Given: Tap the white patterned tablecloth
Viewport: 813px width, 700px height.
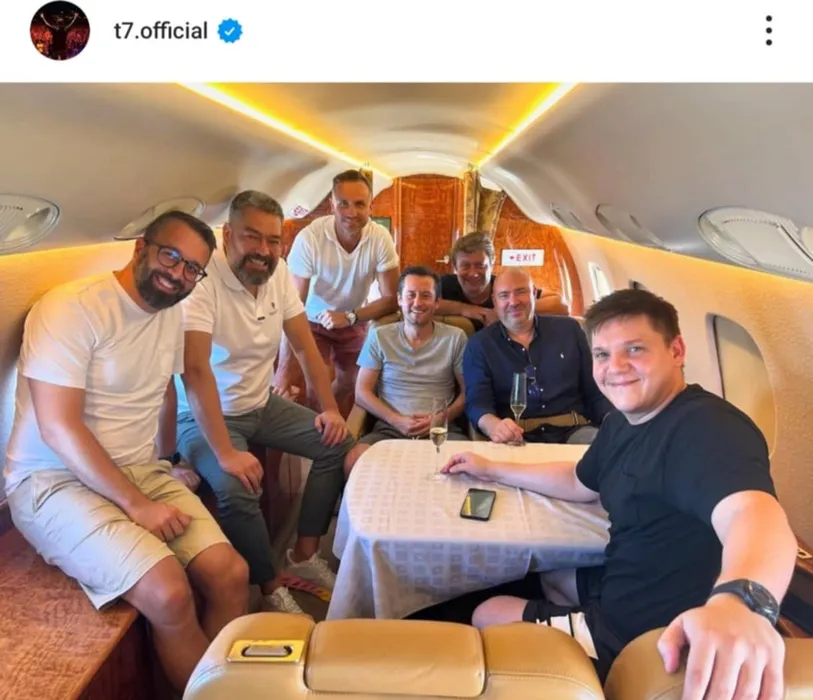Looking at the screenshot, I should coord(461,529).
